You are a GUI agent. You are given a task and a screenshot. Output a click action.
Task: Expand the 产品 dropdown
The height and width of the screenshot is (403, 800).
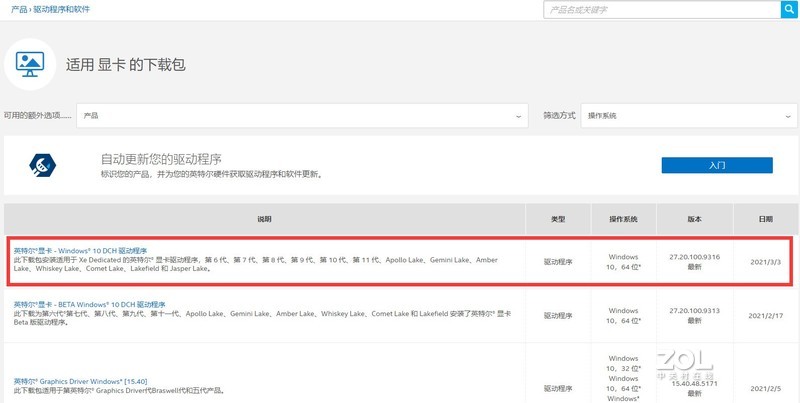(302, 116)
